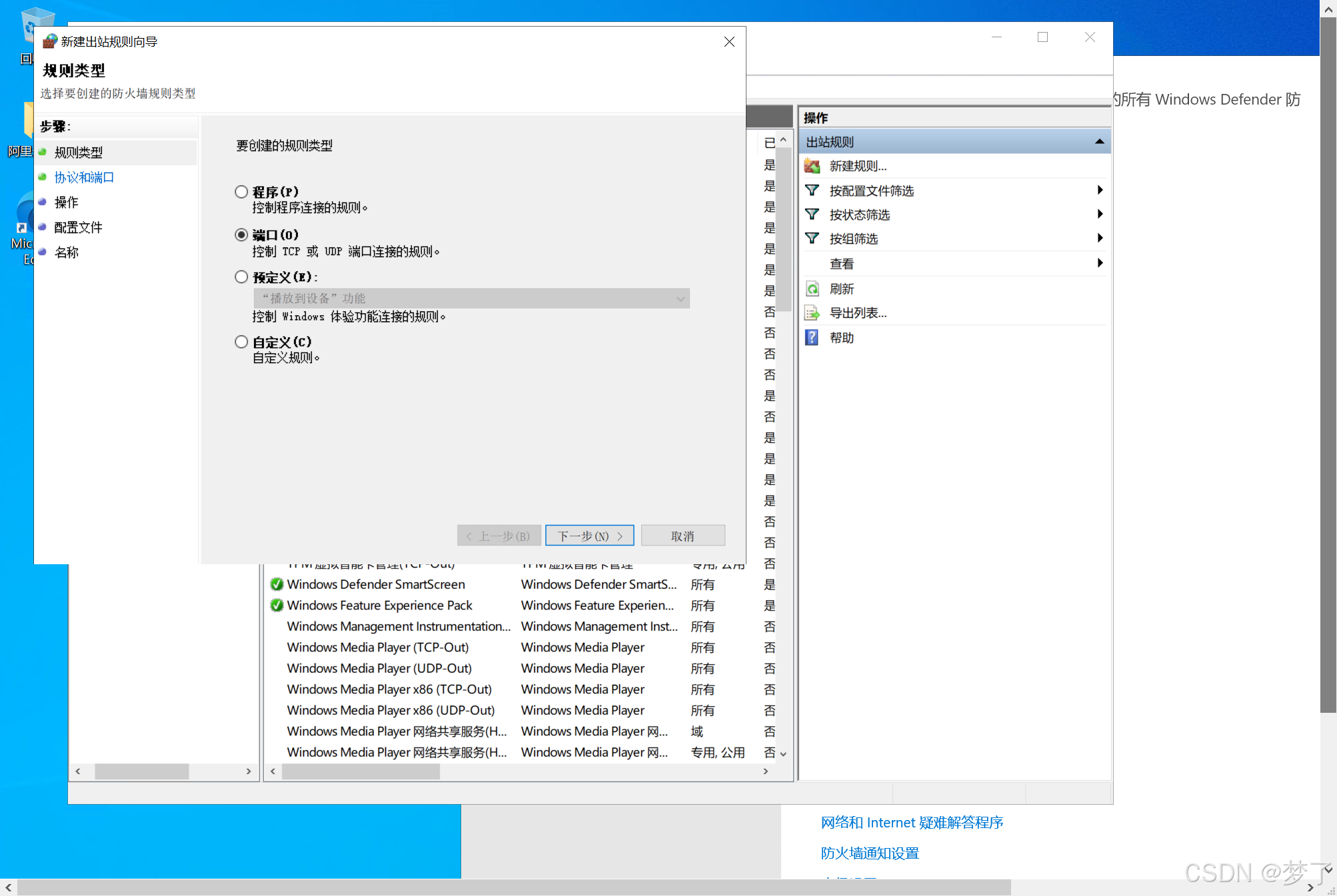This screenshot has height=896, width=1337.
Task: Maximize the firewall management console window
Action: (1043, 37)
